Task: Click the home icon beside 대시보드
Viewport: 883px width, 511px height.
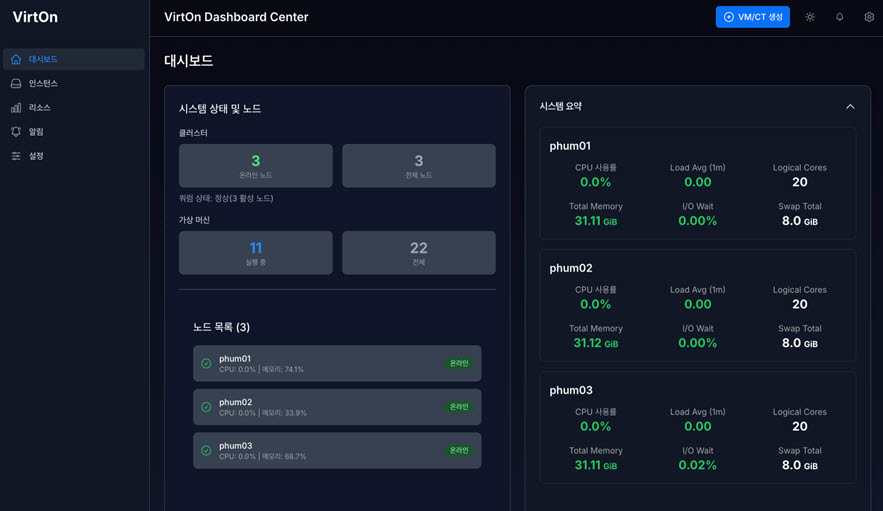Action: point(16,60)
